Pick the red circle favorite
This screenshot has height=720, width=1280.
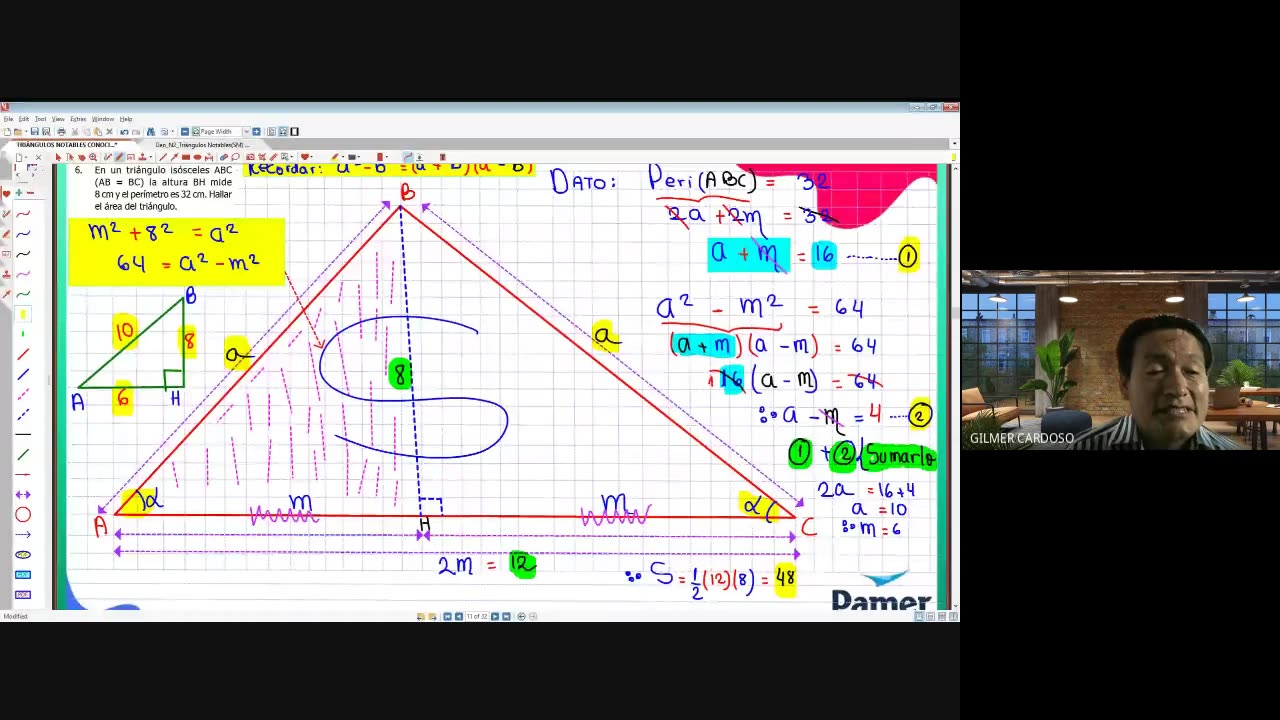click(23, 514)
